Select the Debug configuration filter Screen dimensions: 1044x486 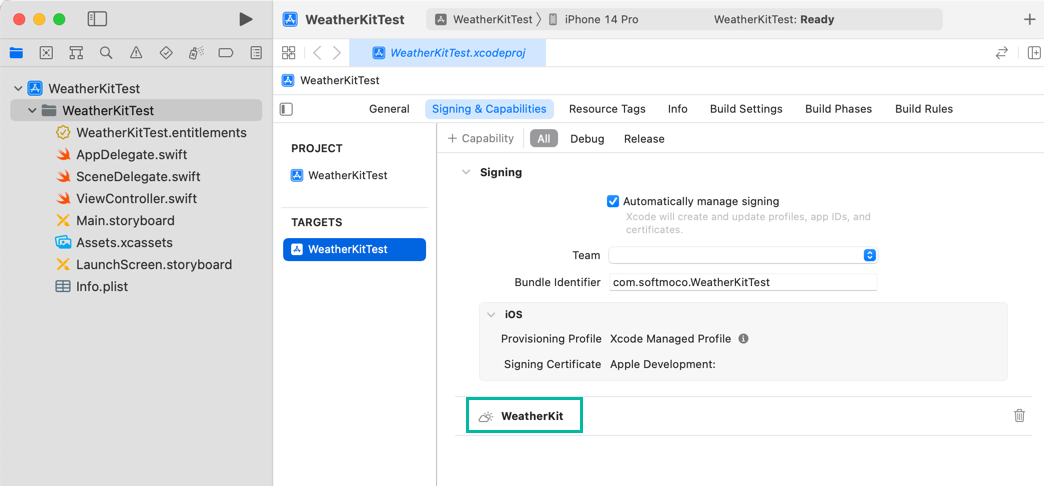click(x=587, y=139)
